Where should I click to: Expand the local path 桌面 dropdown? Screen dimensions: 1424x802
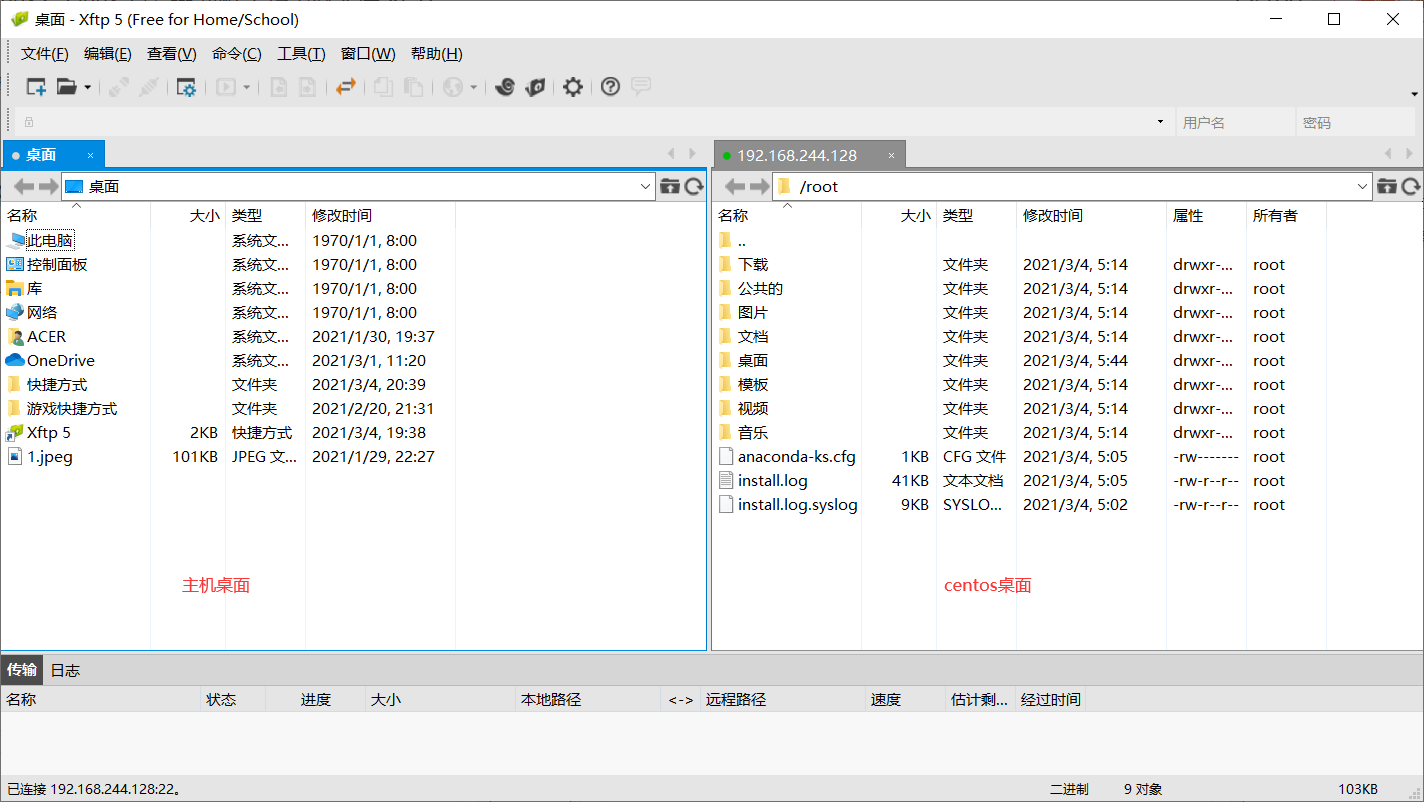tap(646, 187)
